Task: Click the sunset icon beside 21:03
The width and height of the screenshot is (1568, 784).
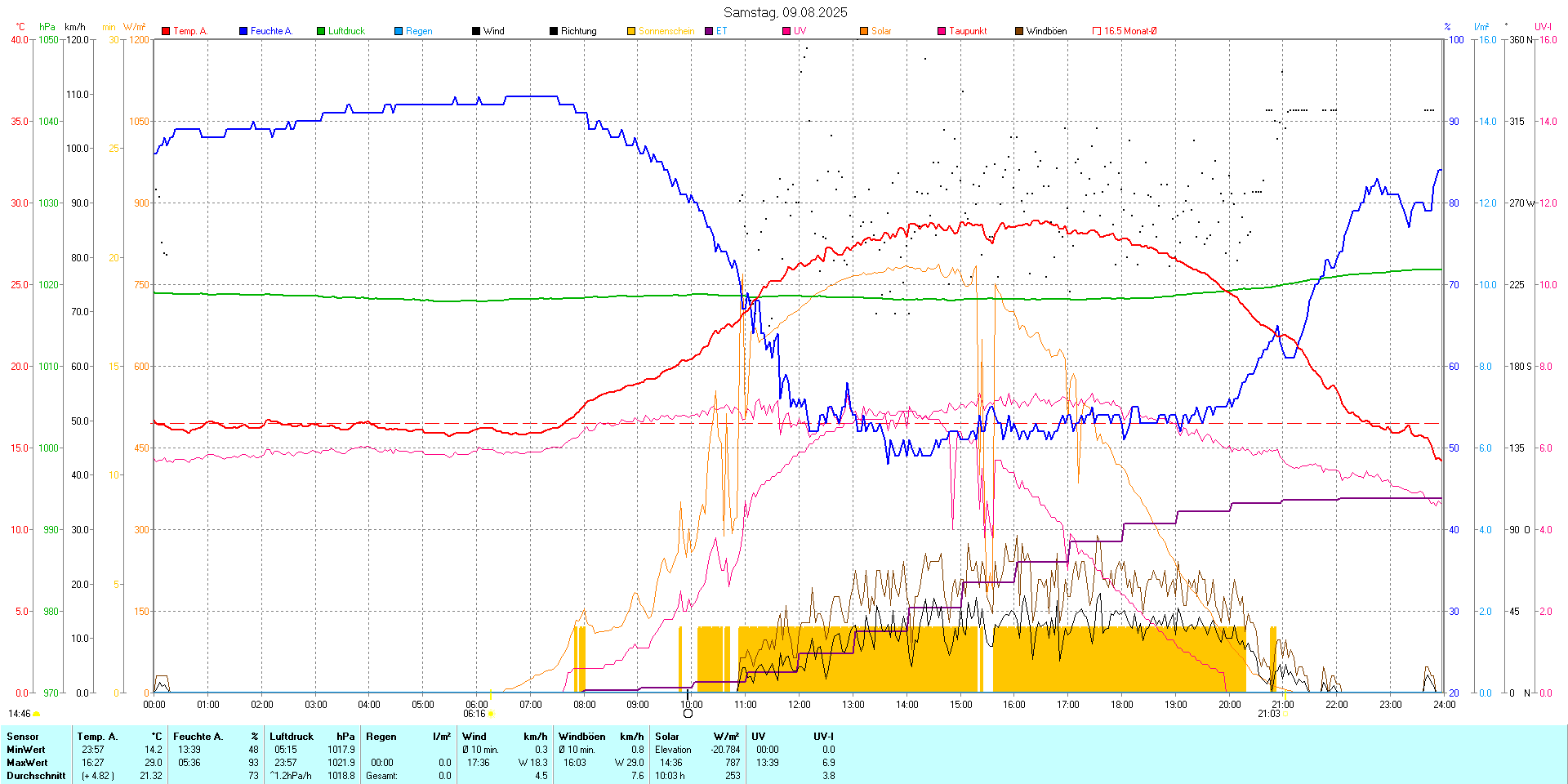Action: click(x=1285, y=715)
